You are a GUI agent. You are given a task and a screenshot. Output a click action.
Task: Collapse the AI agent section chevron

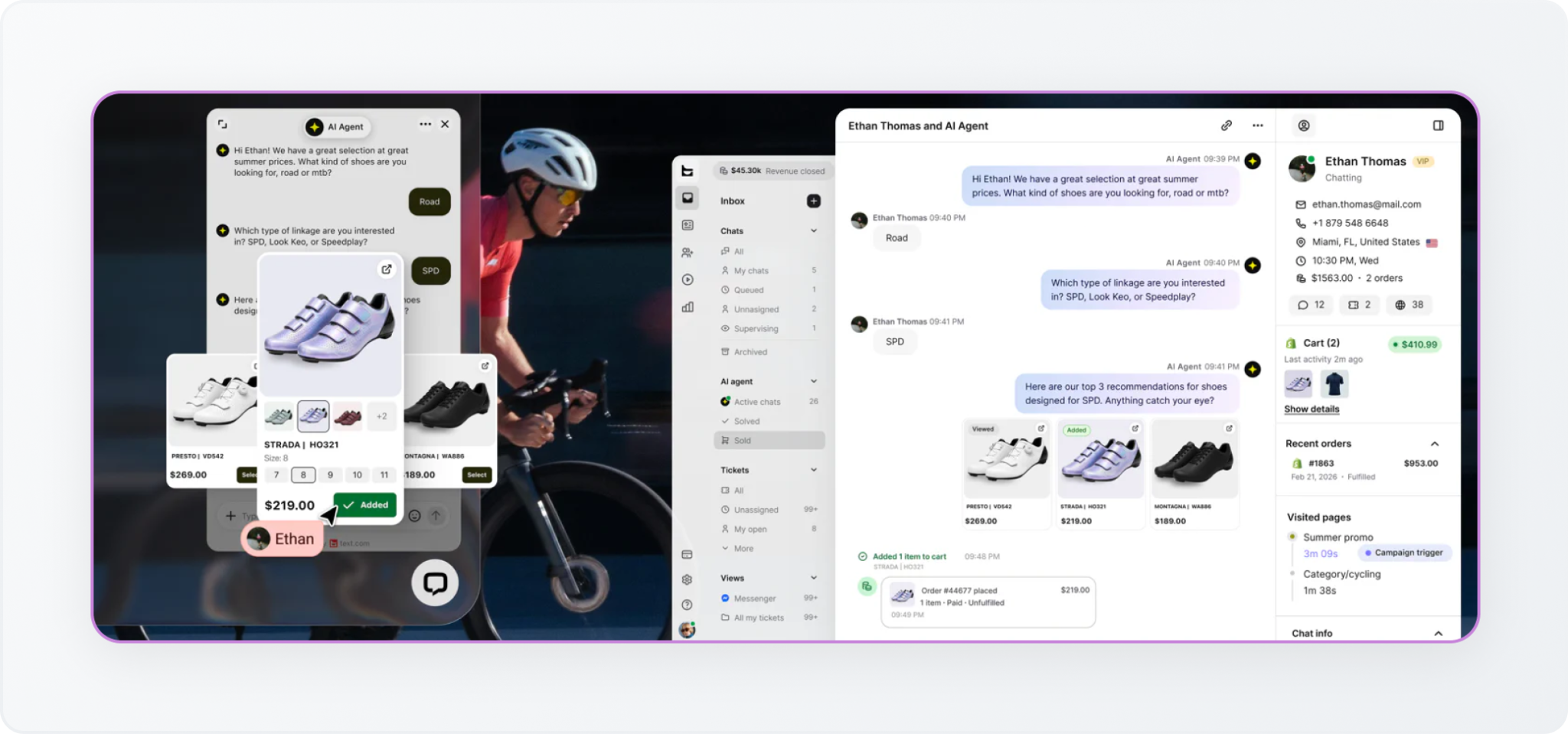(x=813, y=381)
